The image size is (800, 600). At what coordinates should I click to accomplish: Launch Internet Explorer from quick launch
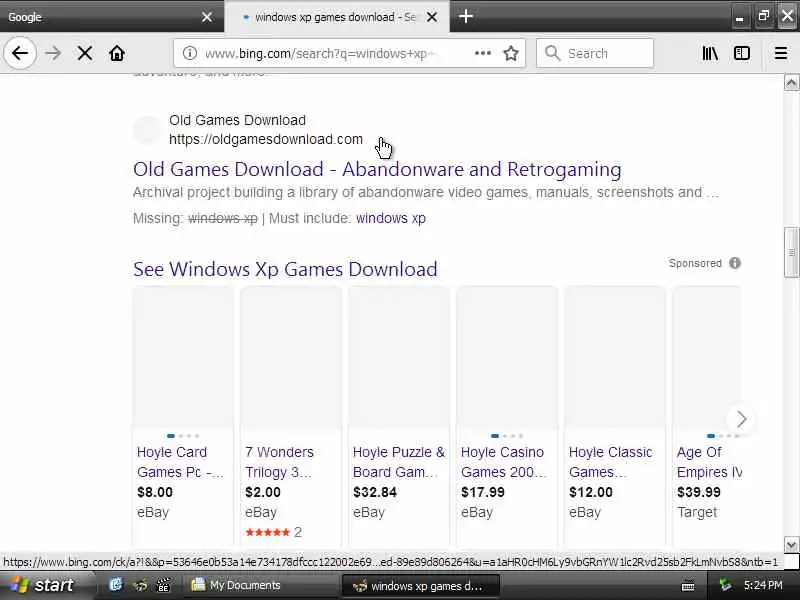116,585
